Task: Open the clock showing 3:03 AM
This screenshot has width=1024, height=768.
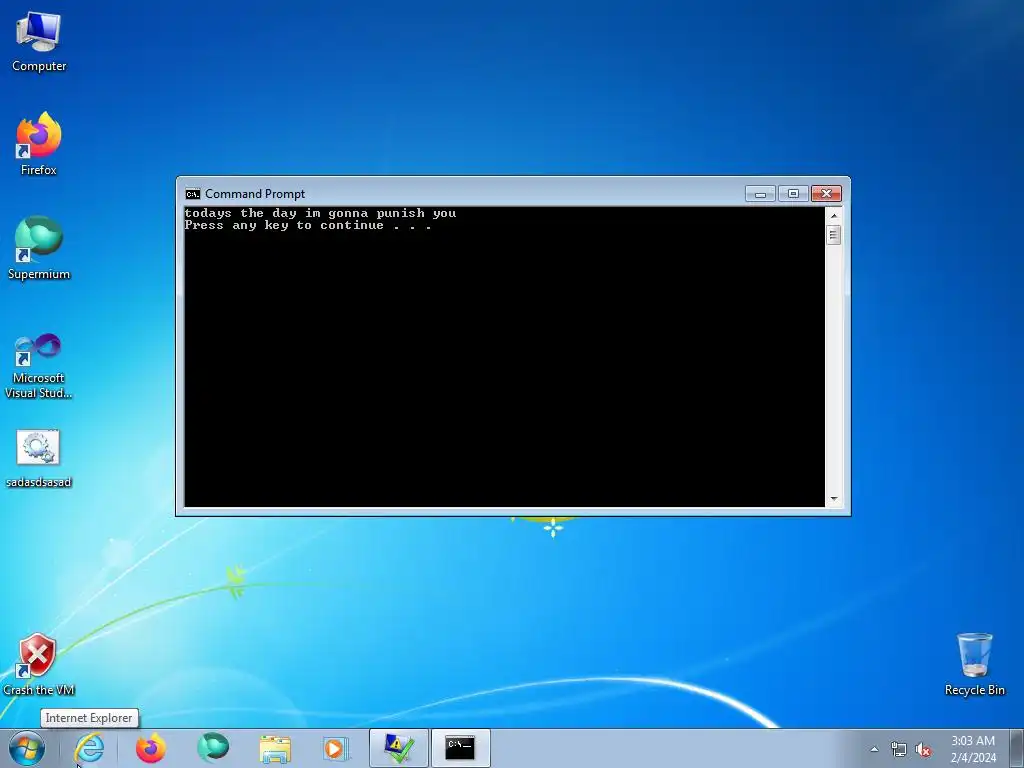Action: (973, 749)
